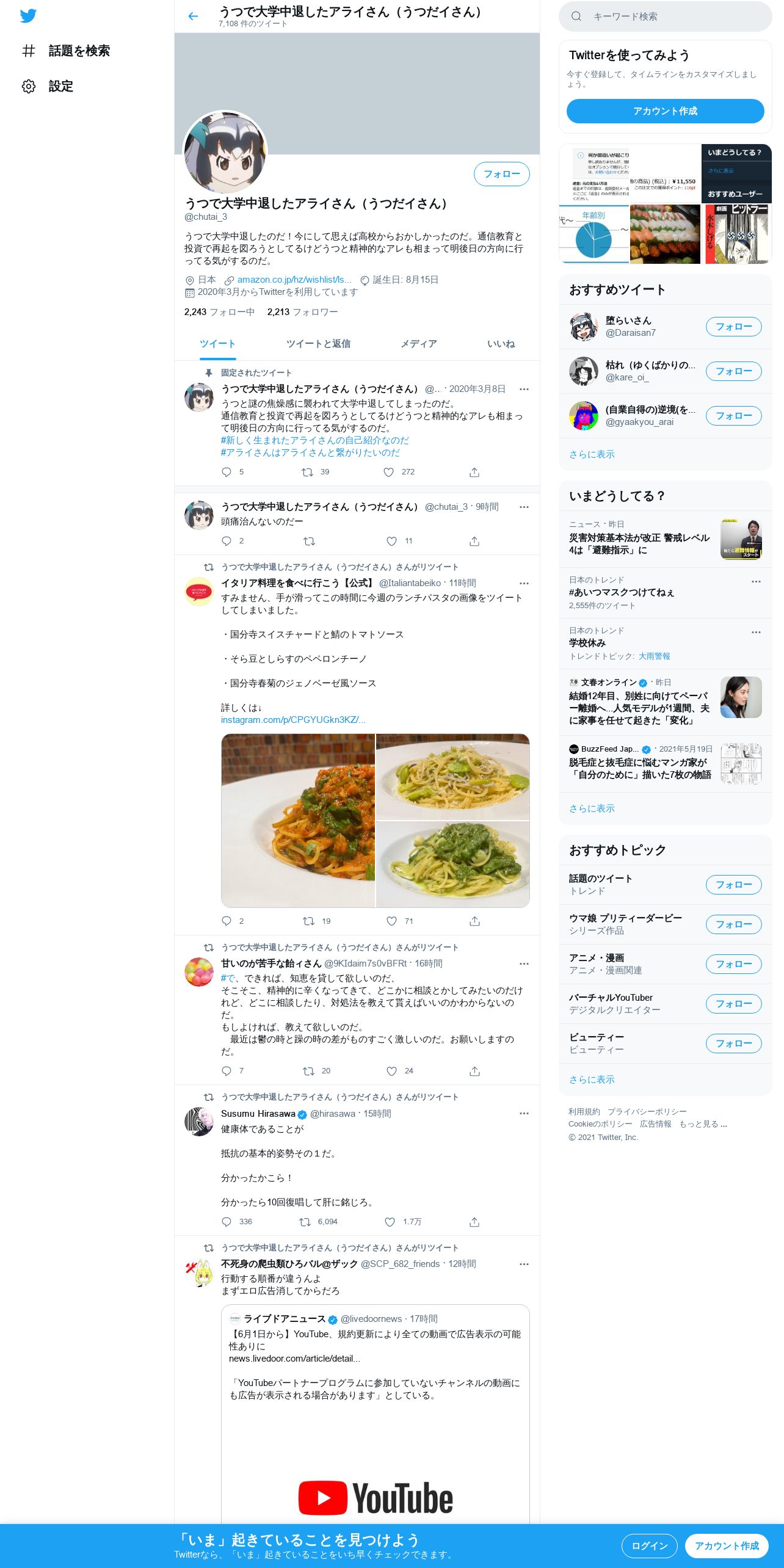Go back using the arrow icon
The width and height of the screenshot is (784, 1568).
pyautogui.click(x=193, y=16)
